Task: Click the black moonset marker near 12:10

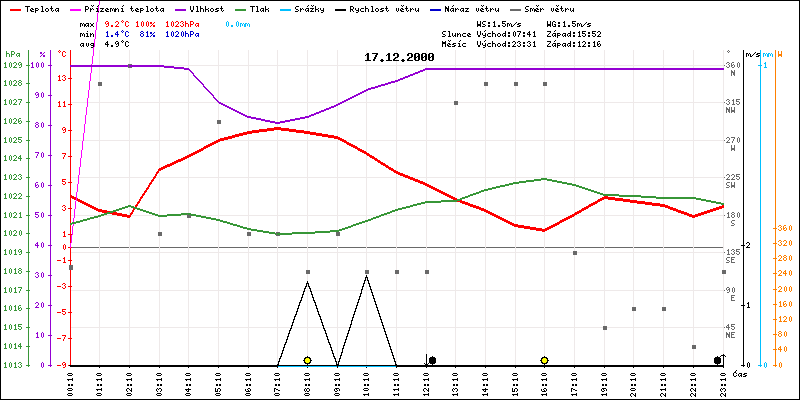Action: point(432,360)
